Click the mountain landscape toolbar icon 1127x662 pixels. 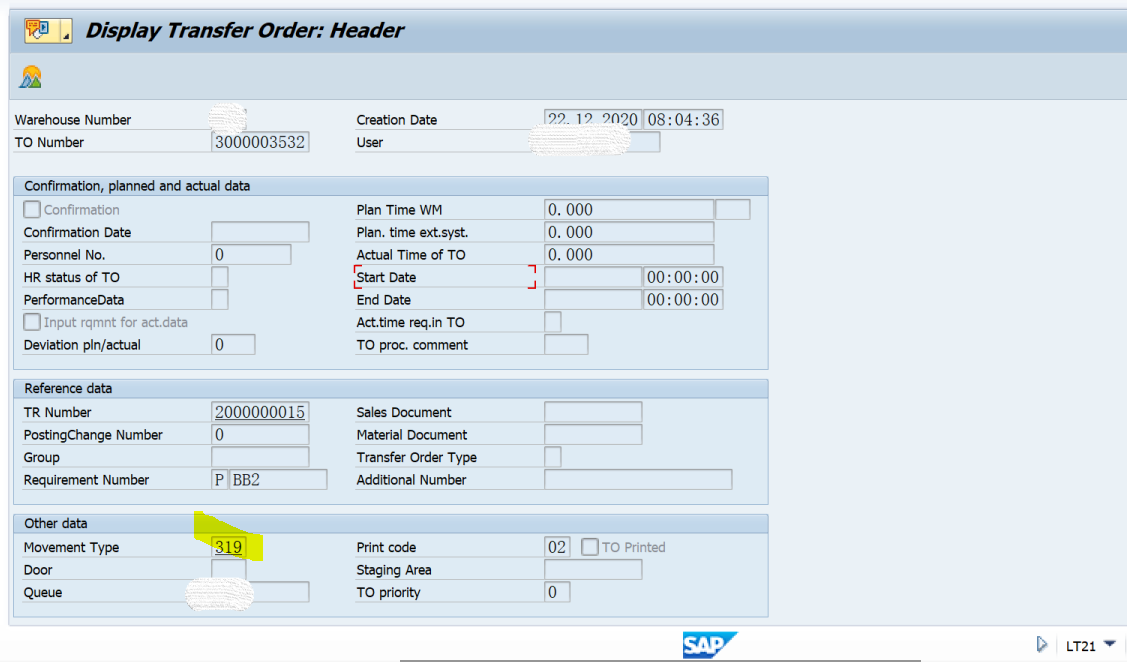coord(29,75)
